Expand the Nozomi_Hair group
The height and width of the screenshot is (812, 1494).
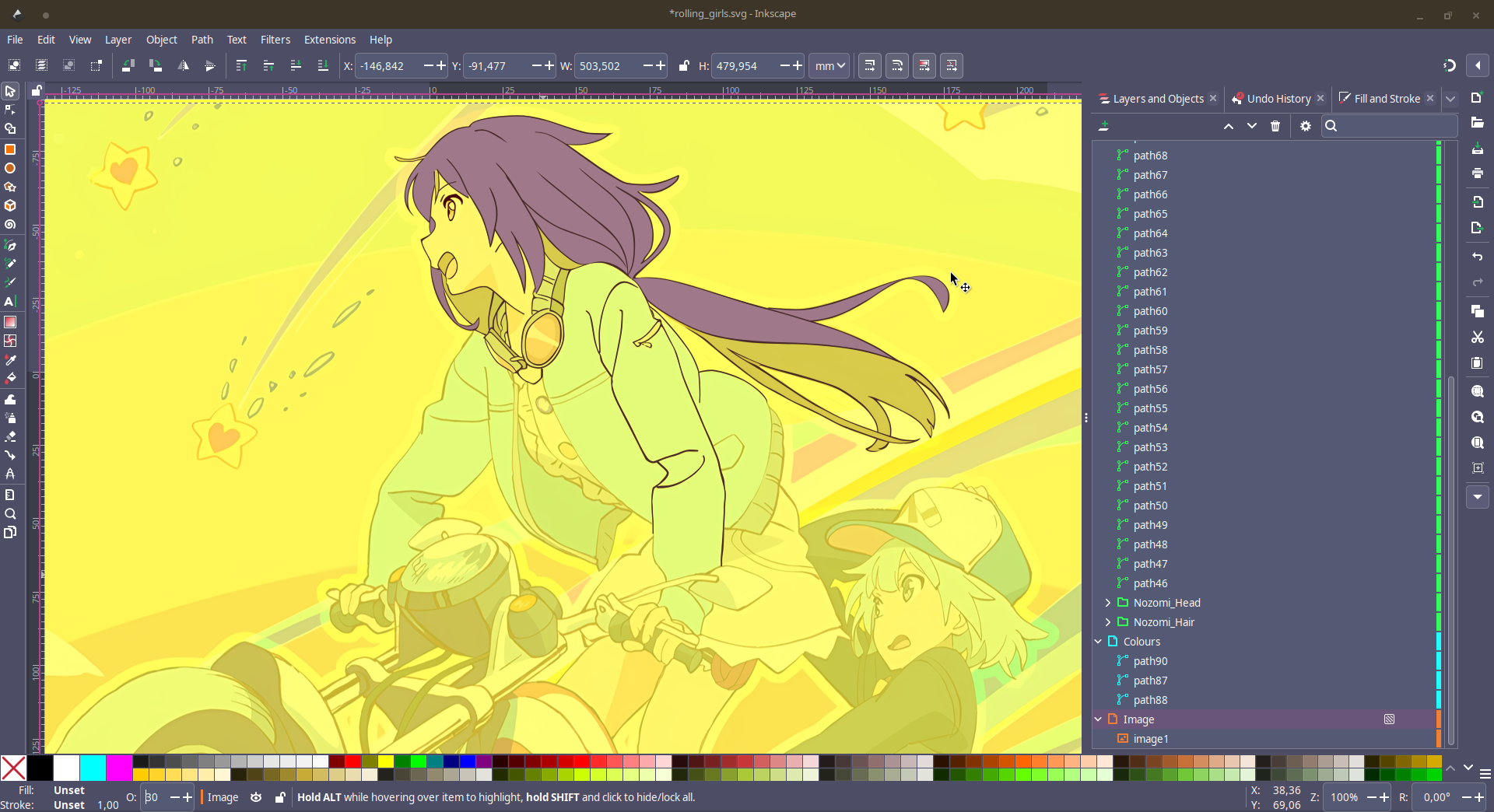tap(1108, 622)
